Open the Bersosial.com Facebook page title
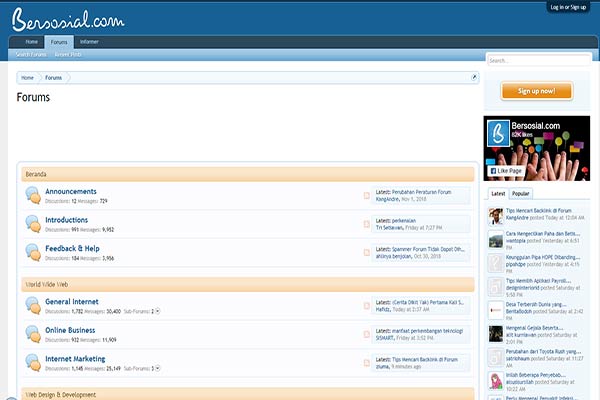 [x=535, y=126]
